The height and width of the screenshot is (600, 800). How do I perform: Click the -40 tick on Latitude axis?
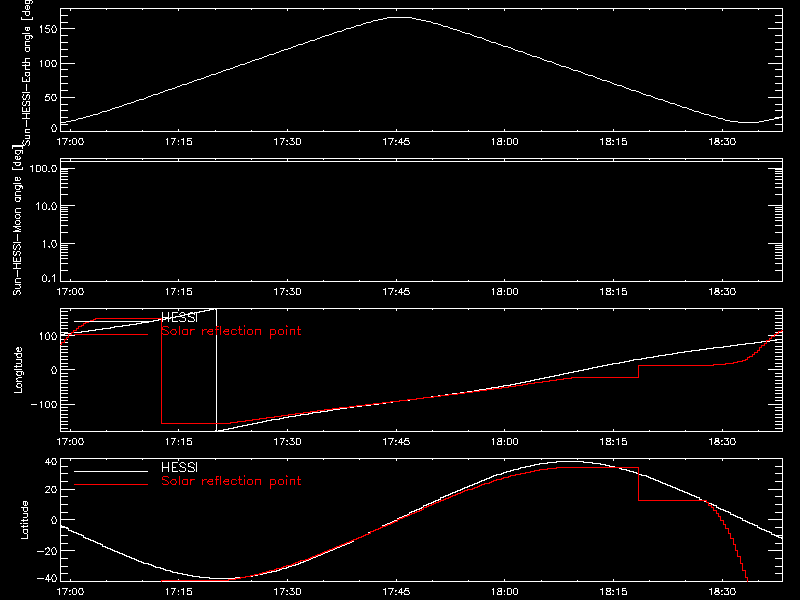point(47,579)
